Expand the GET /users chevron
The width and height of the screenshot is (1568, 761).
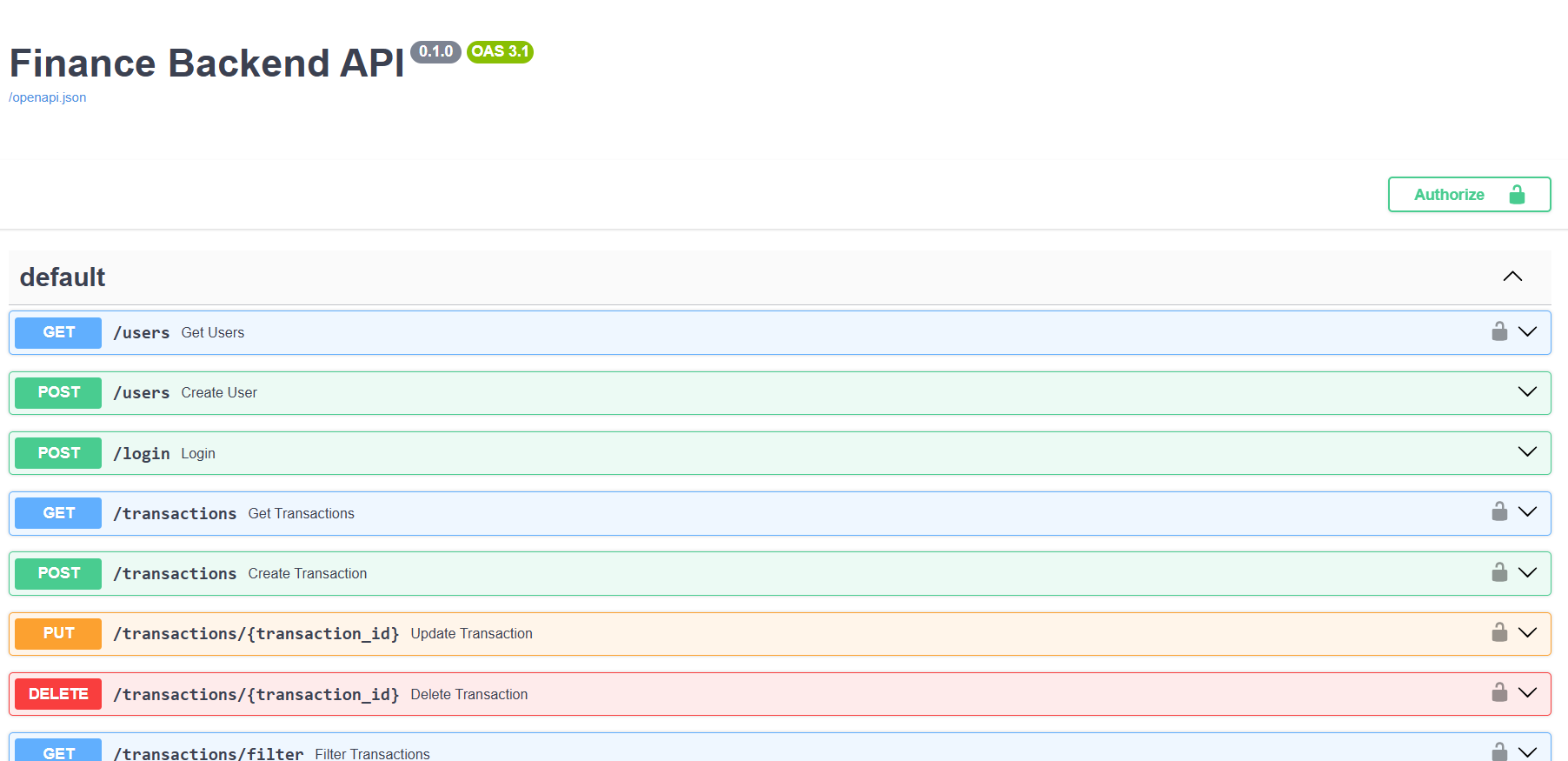pos(1527,331)
